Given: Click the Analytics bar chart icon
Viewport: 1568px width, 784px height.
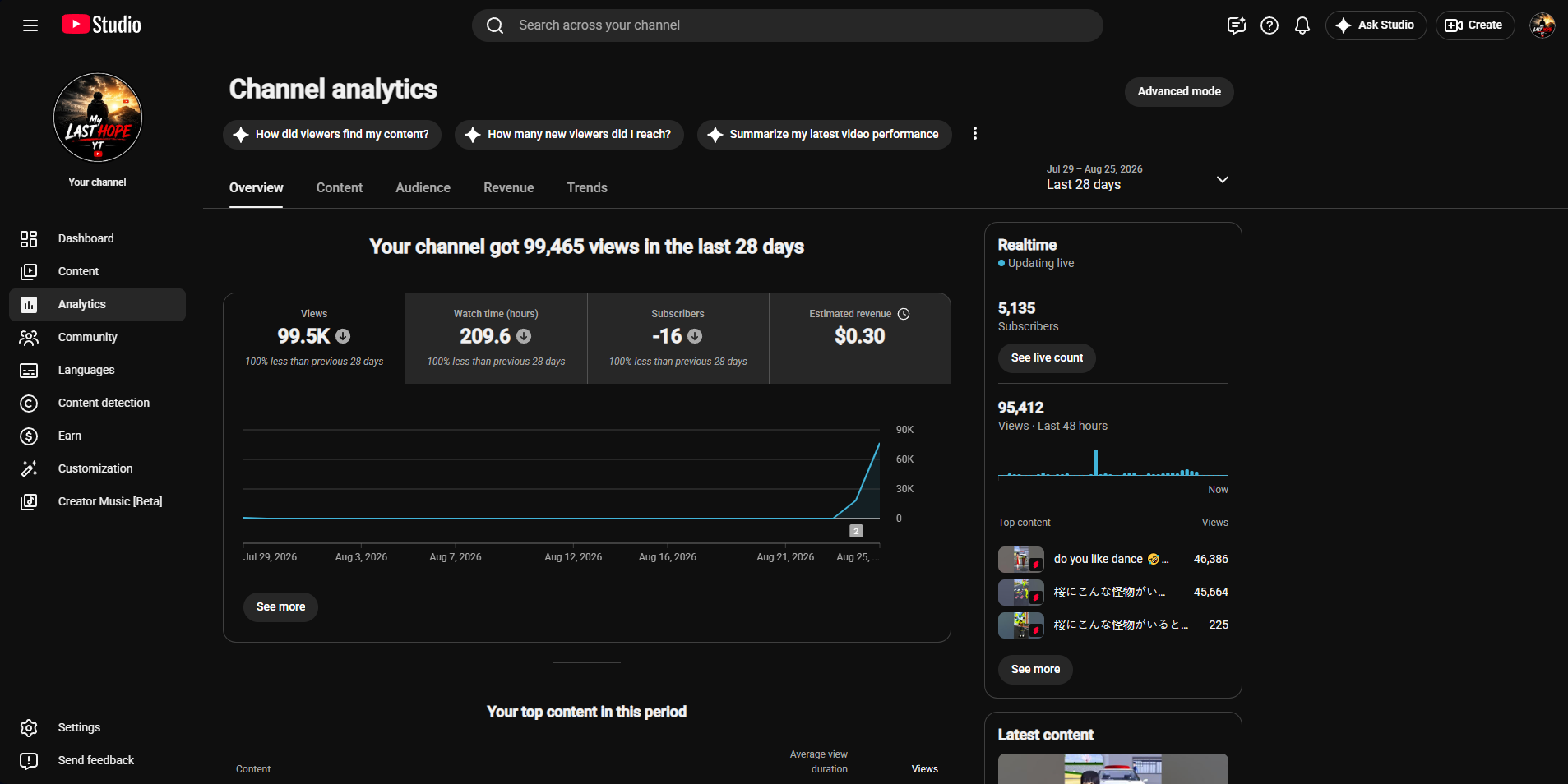Looking at the screenshot, I should point(29,304).
